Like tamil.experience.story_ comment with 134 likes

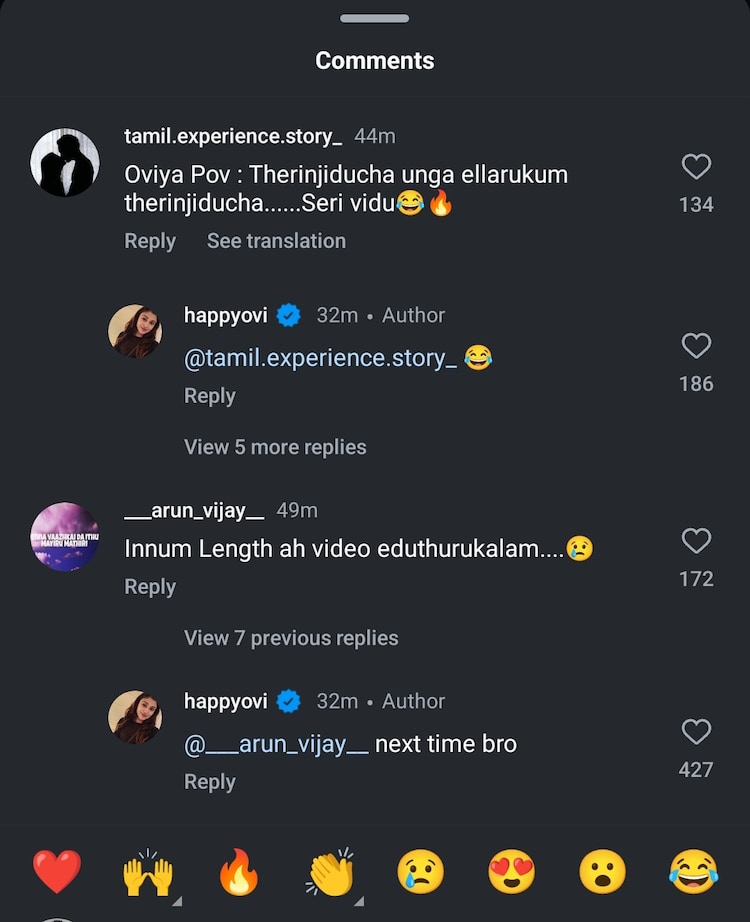click(696, 167)
